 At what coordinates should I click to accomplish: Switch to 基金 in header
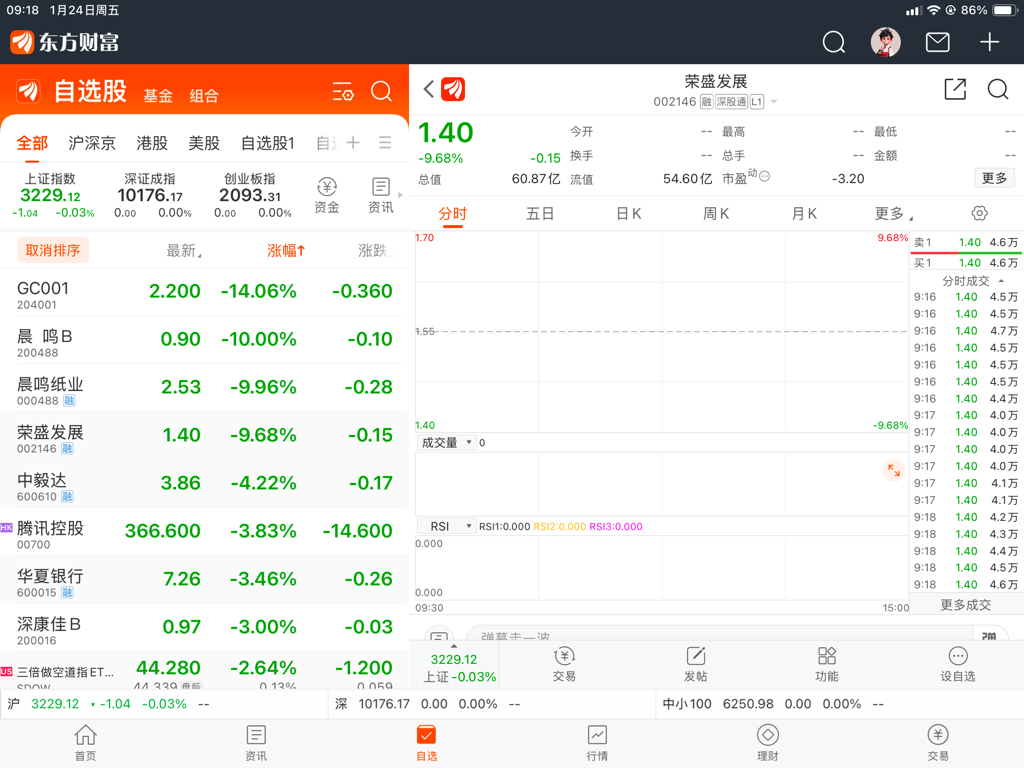coord(158,96)
